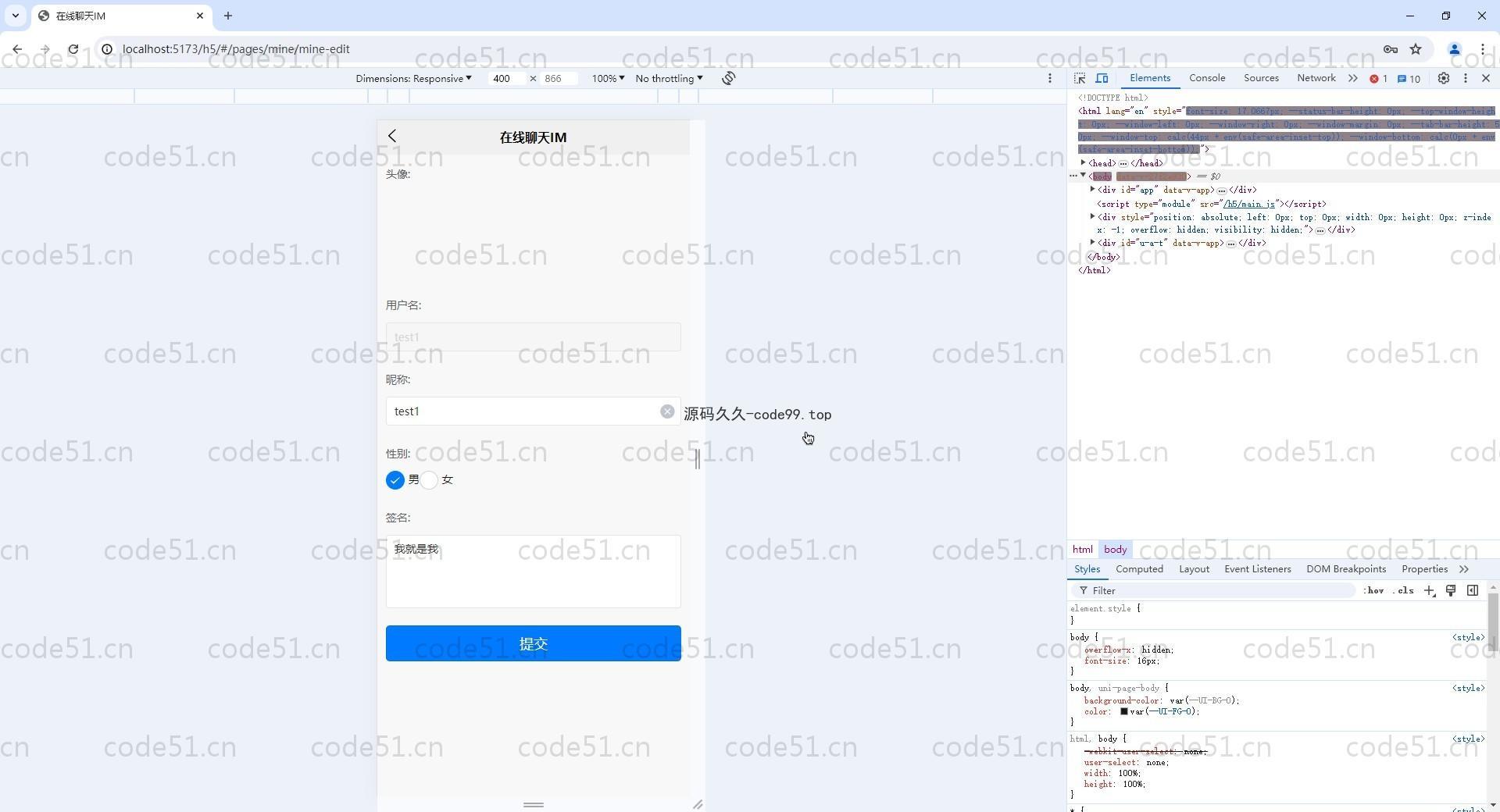This screenshot has width=1500, height=812.
Task: Collapse the body element node
Action: (1084, 176)
